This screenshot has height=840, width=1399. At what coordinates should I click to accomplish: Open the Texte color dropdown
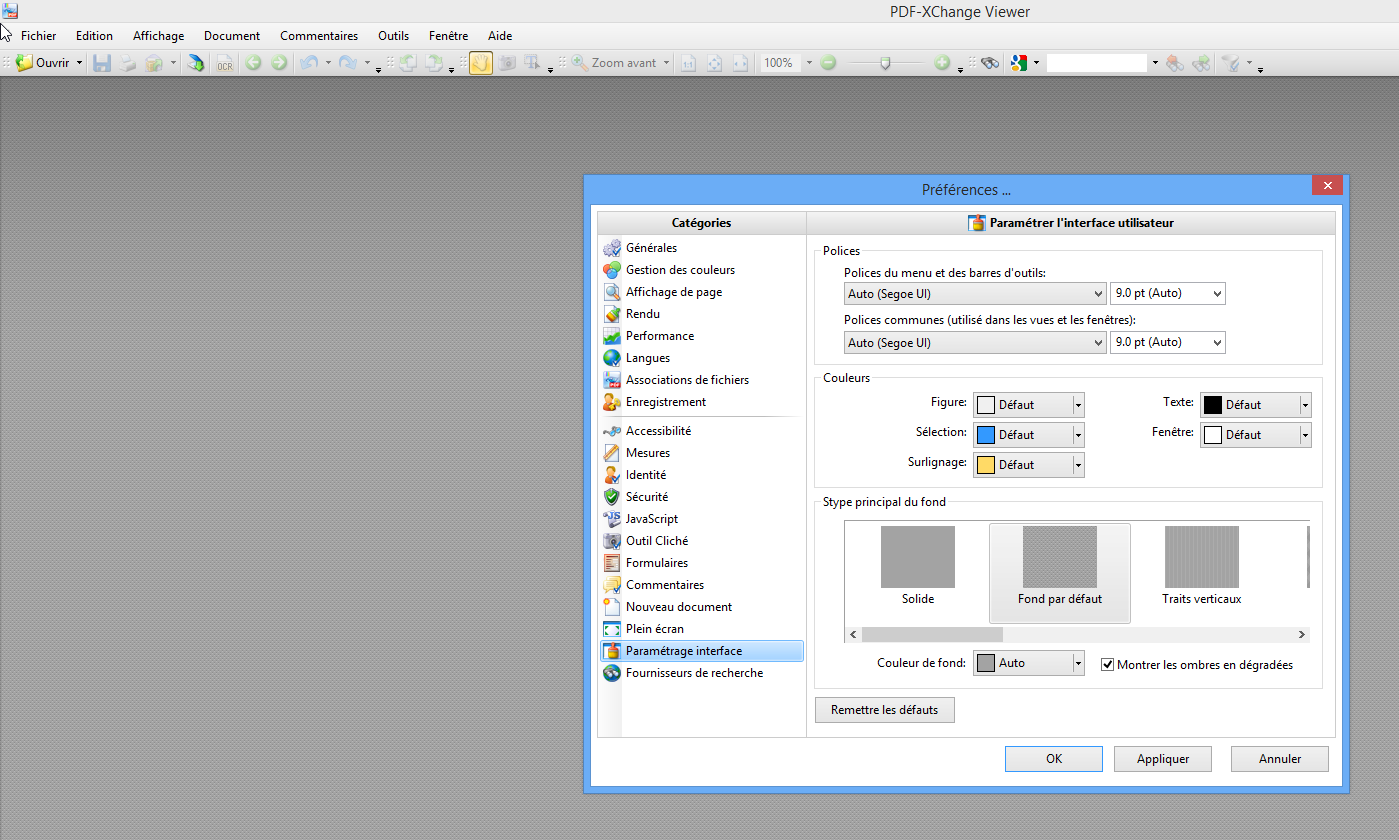pyautogui.click(x=1256, y=405)
